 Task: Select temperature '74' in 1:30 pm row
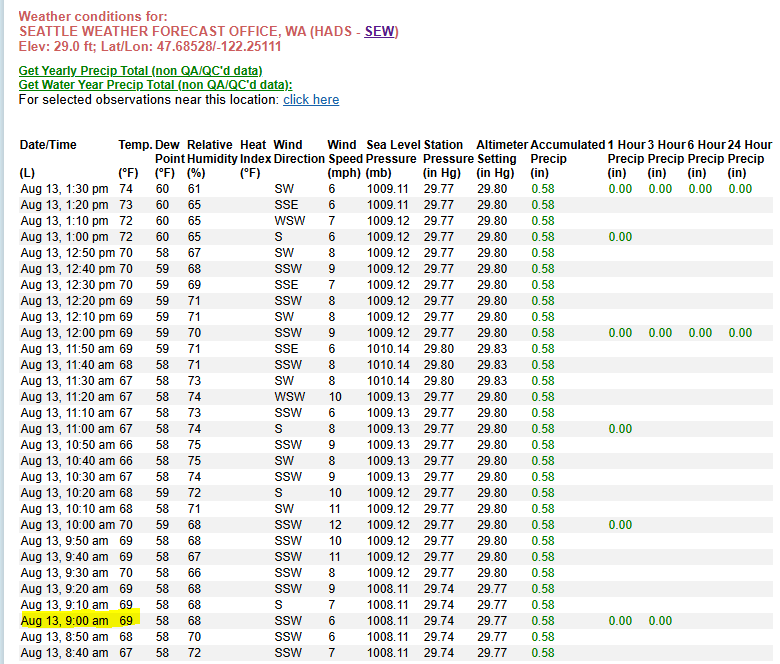(126, 189)
